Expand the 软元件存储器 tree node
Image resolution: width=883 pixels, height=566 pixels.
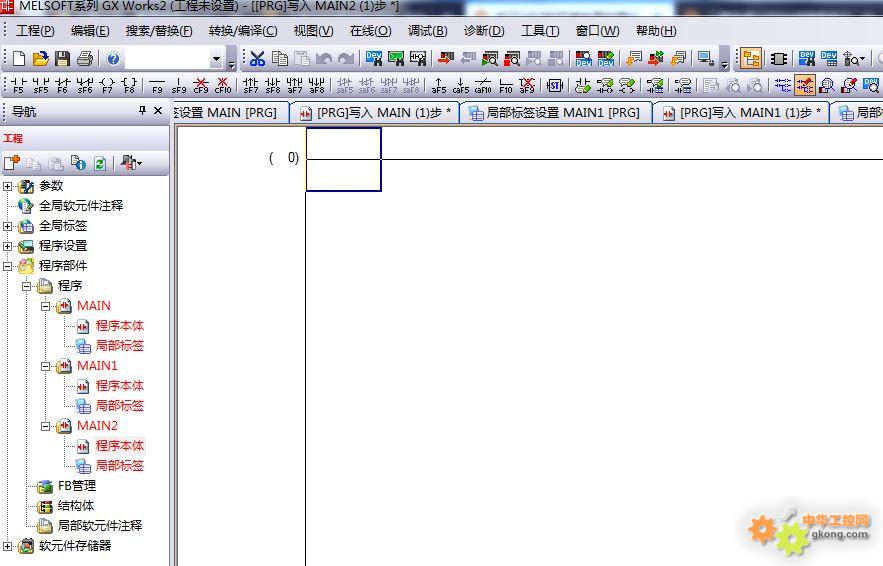tap(7, 546)
